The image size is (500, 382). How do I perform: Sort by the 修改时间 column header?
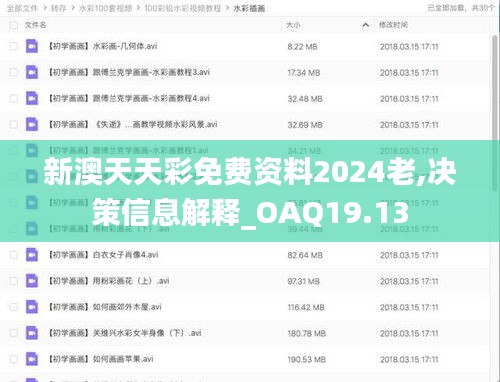pyautogui.click(x=393, y=25)
